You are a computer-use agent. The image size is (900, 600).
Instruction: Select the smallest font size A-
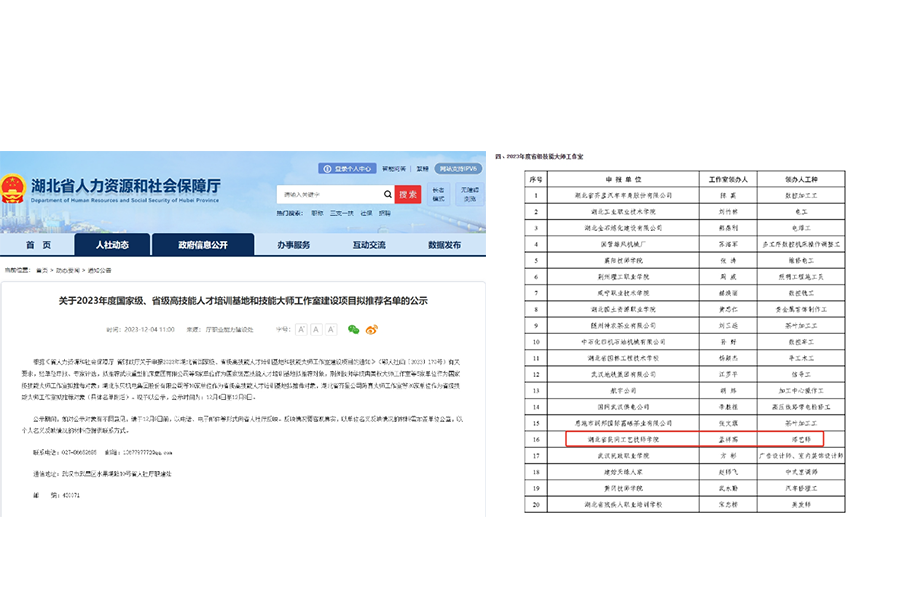pos(331,330)
